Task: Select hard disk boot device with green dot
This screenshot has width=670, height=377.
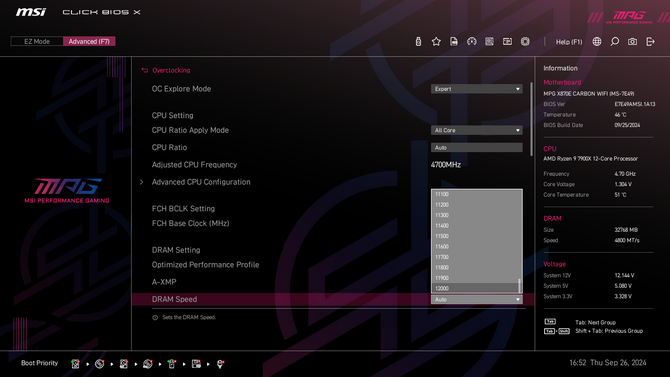Action: [x=75, y=364]
